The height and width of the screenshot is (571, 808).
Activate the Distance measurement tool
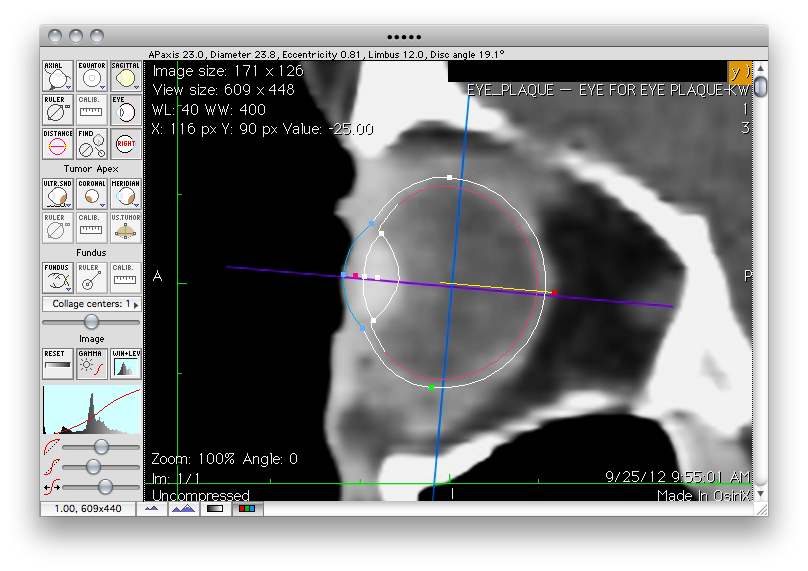58,144
